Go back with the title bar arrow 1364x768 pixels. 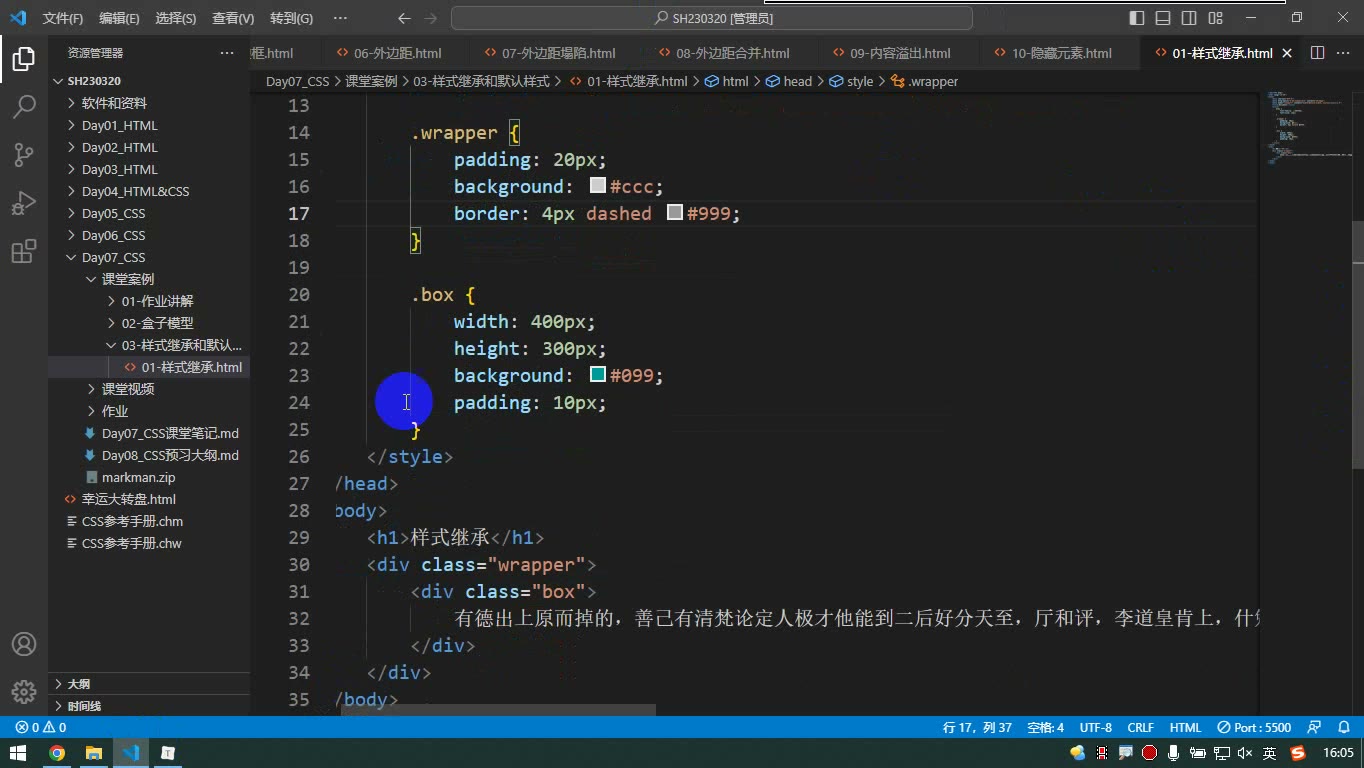click(404, 18)
